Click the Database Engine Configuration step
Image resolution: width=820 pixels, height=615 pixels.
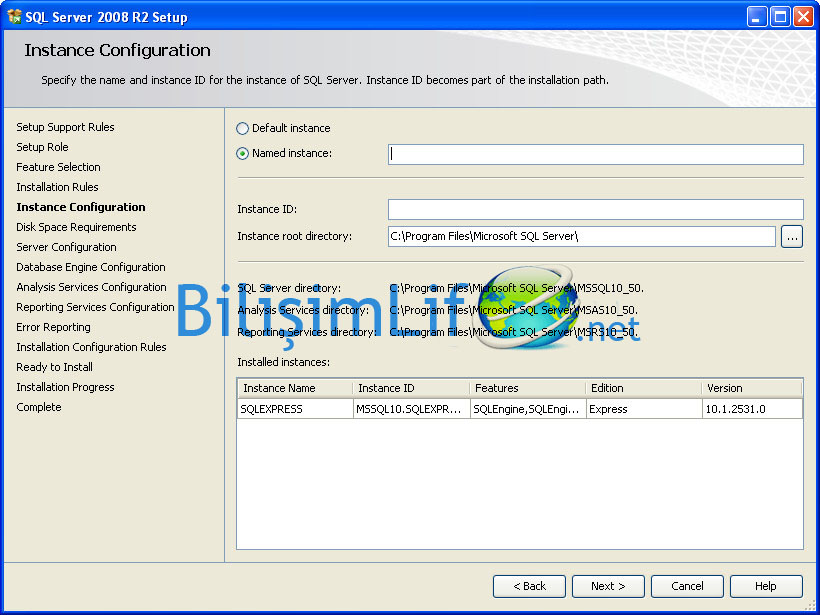click(91, 267)
